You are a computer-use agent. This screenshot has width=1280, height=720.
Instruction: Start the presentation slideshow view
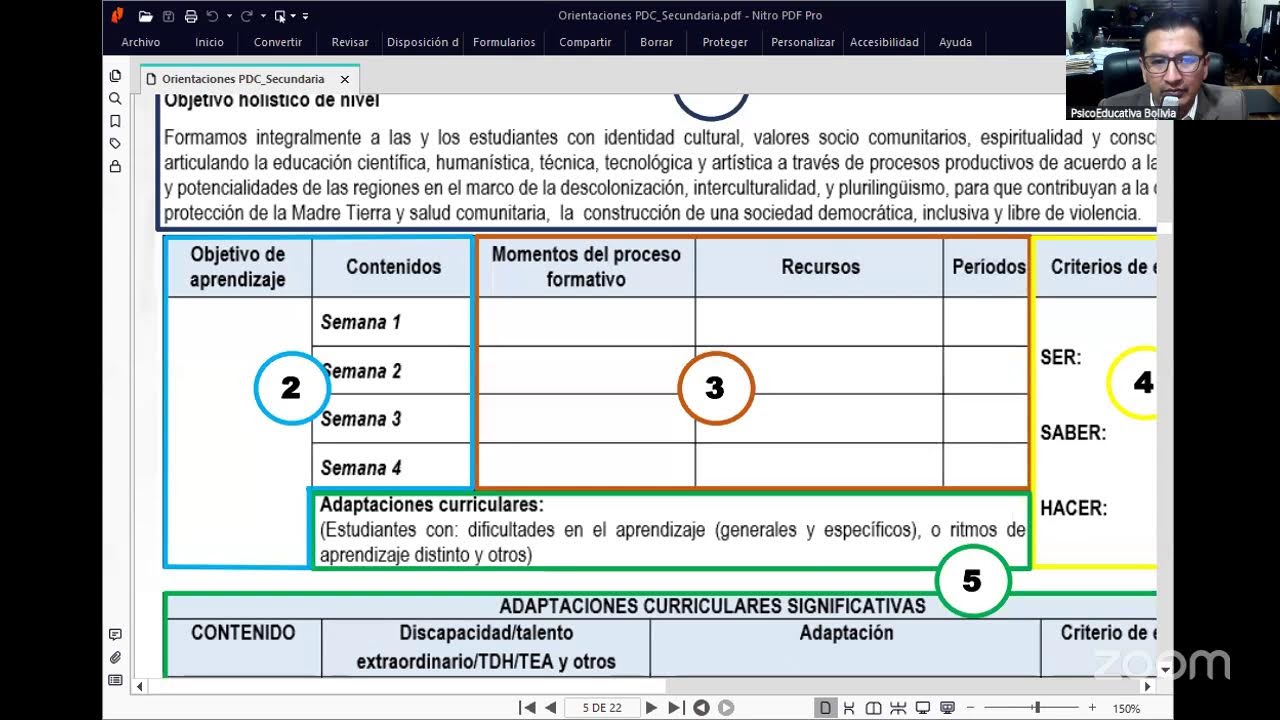[x=946, y=708]
